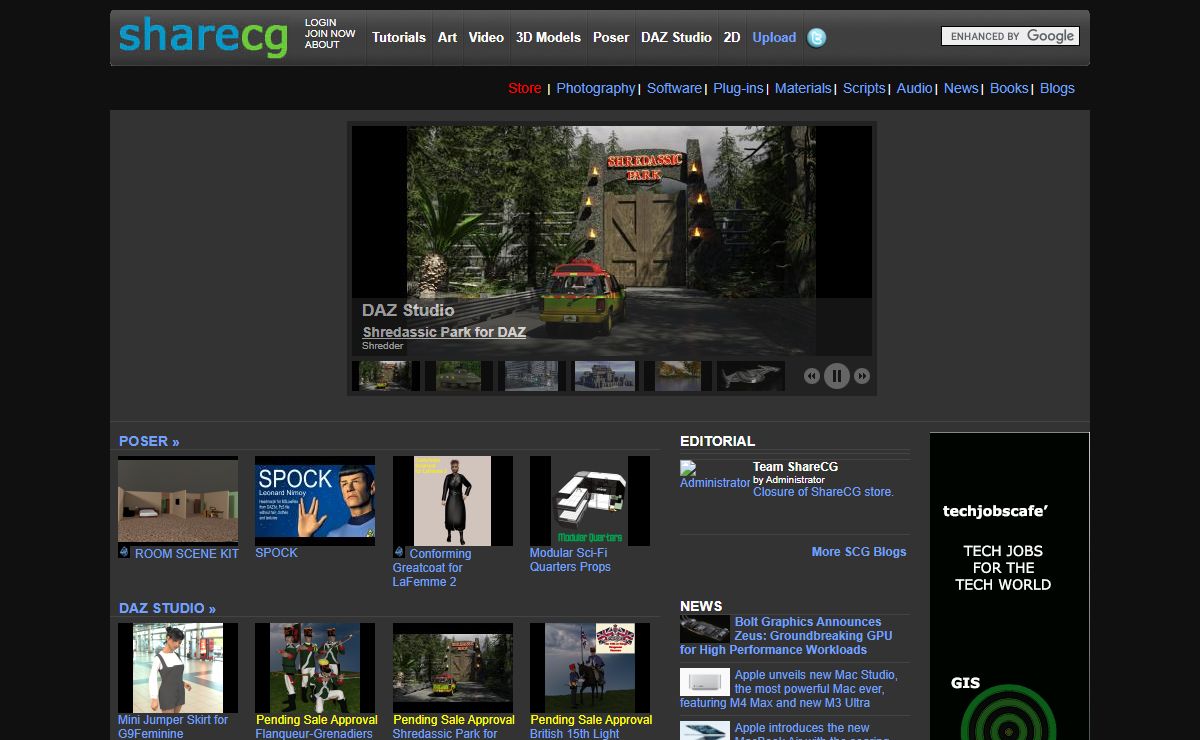Image resolution: width=1200 pixels, height=740 pixels.
Task: Open the DAZ Studio menu
Action: click(676, 38)
